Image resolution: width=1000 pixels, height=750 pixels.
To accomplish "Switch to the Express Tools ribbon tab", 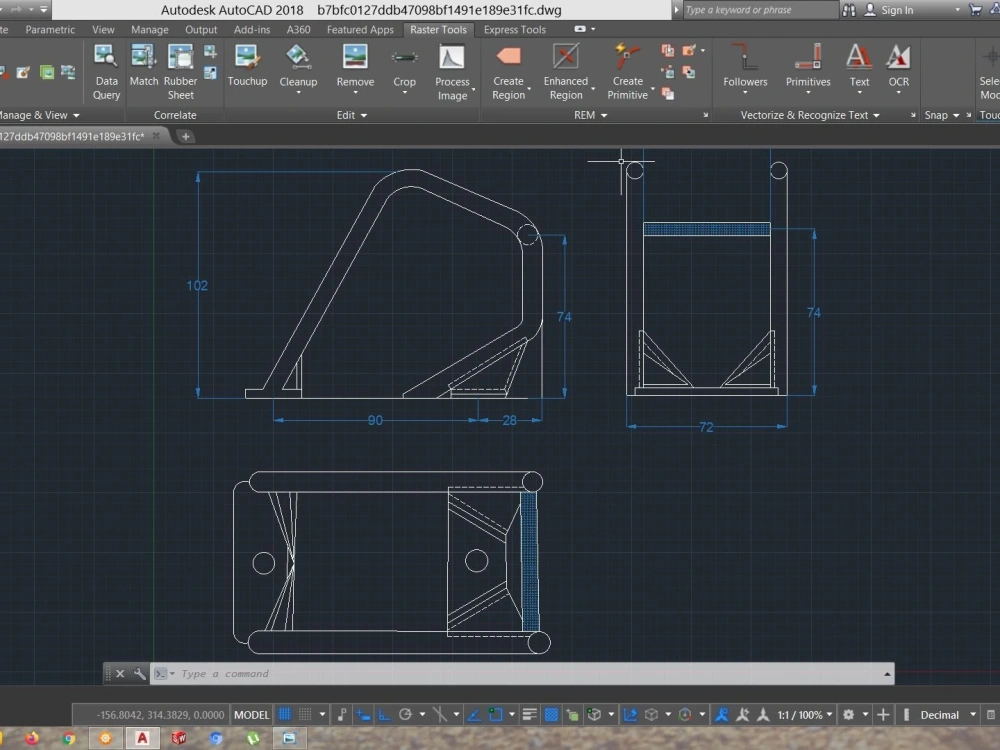I will tap(513, 30).
